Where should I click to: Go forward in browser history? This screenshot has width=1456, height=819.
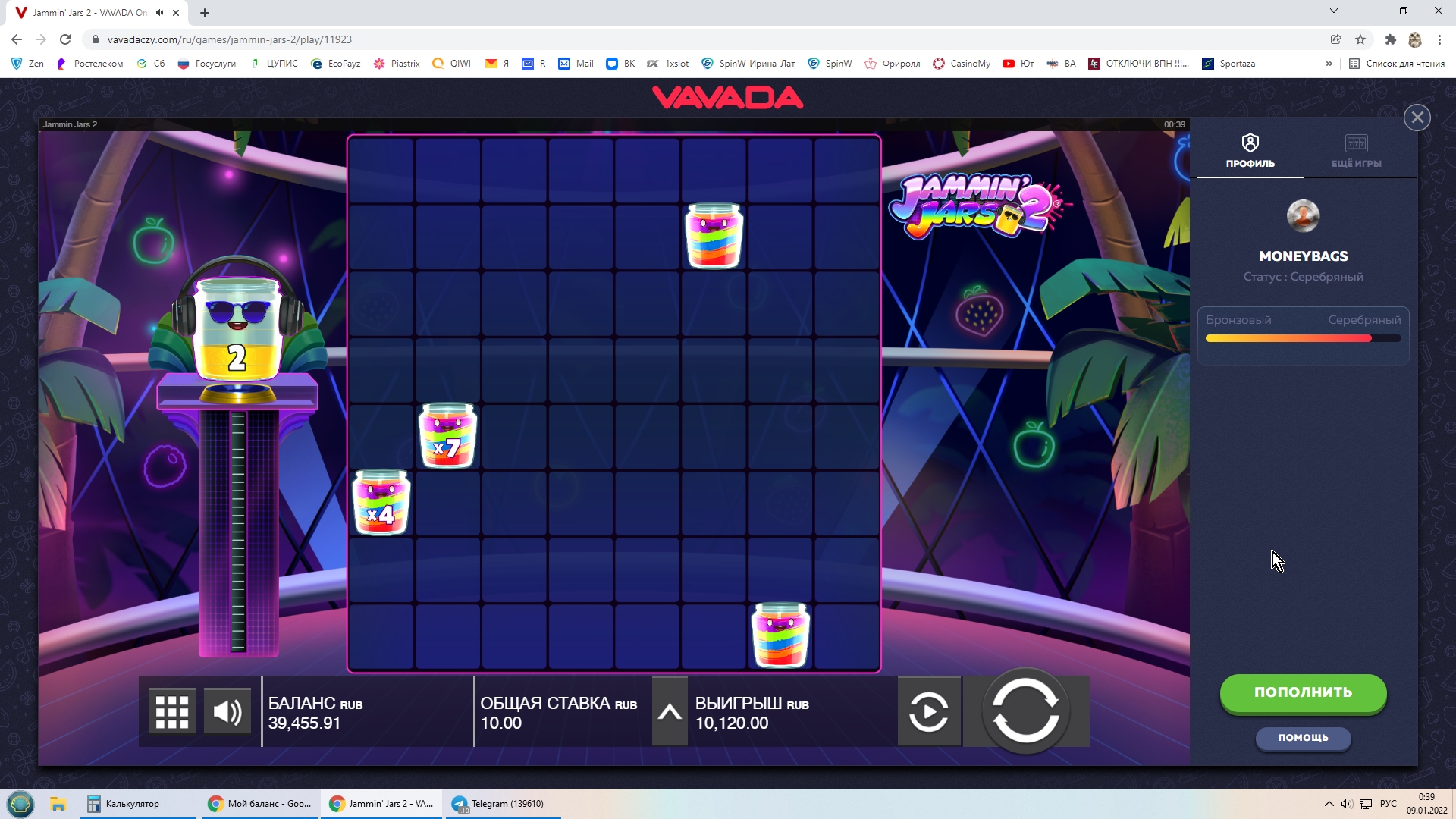[x=41, y=39]
